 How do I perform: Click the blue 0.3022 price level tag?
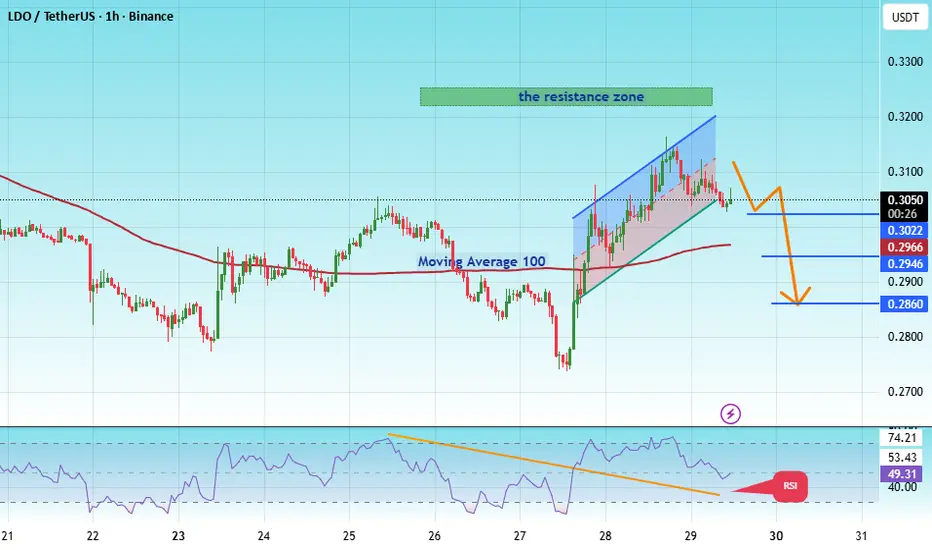[x=903, y=231]
